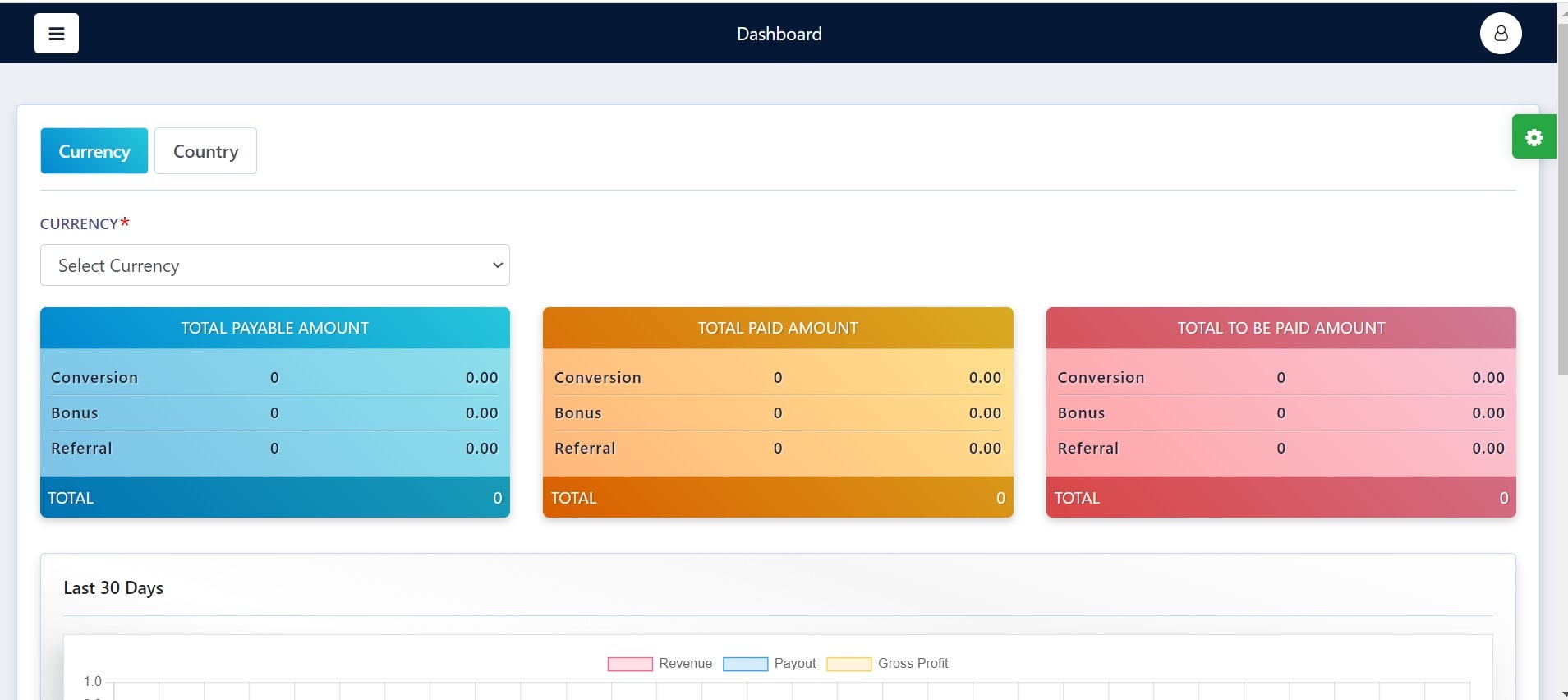
Task: Click Conversion in the To Be Paid card
Action: pyautogui.click(x=1101, y=377)
